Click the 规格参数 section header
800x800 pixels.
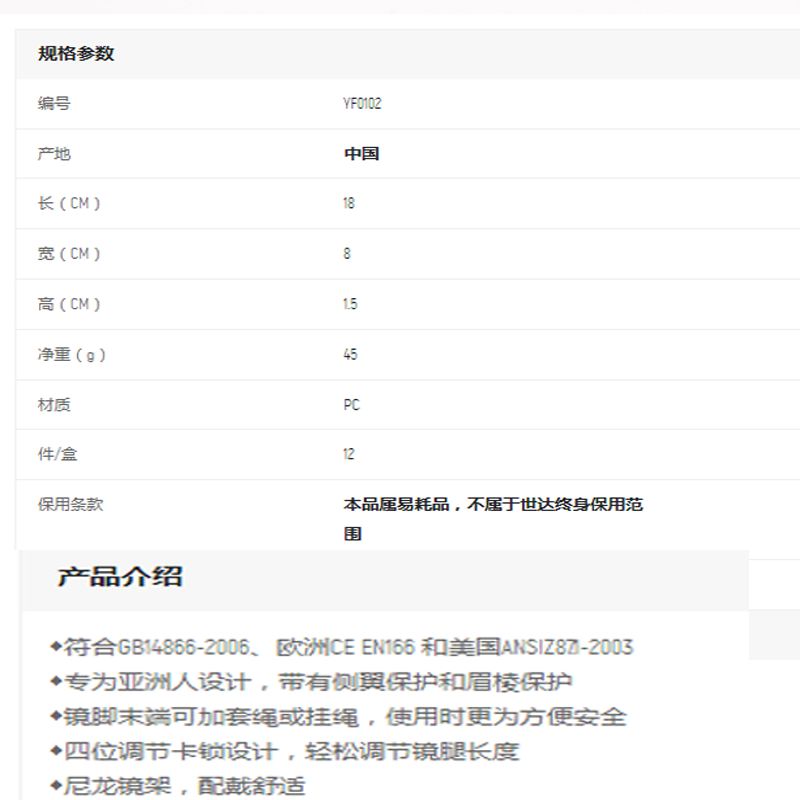(x=76, y=54)
